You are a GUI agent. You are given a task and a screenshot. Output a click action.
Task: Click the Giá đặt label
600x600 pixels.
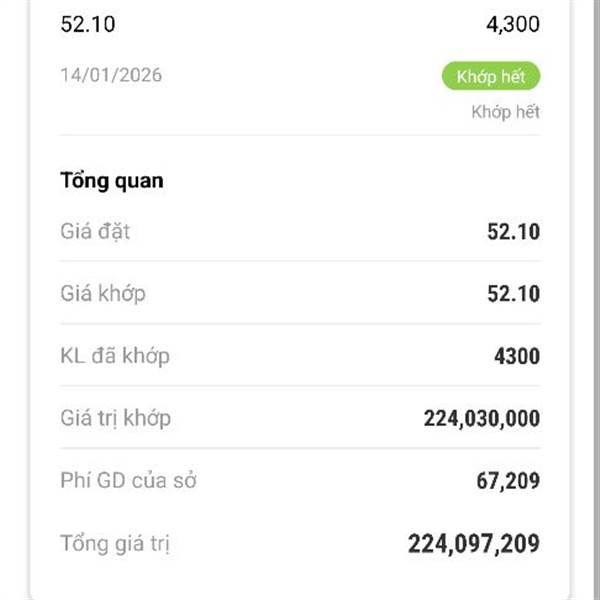[95, 232]
